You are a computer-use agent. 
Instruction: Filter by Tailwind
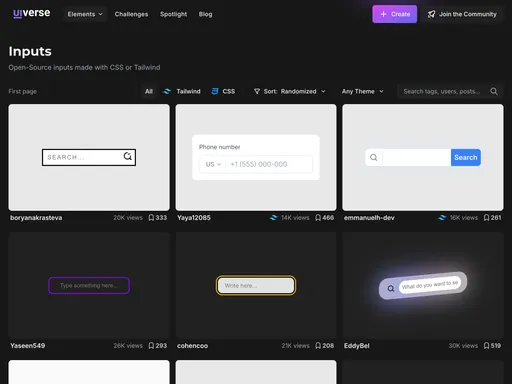click(x=182, y=91)
